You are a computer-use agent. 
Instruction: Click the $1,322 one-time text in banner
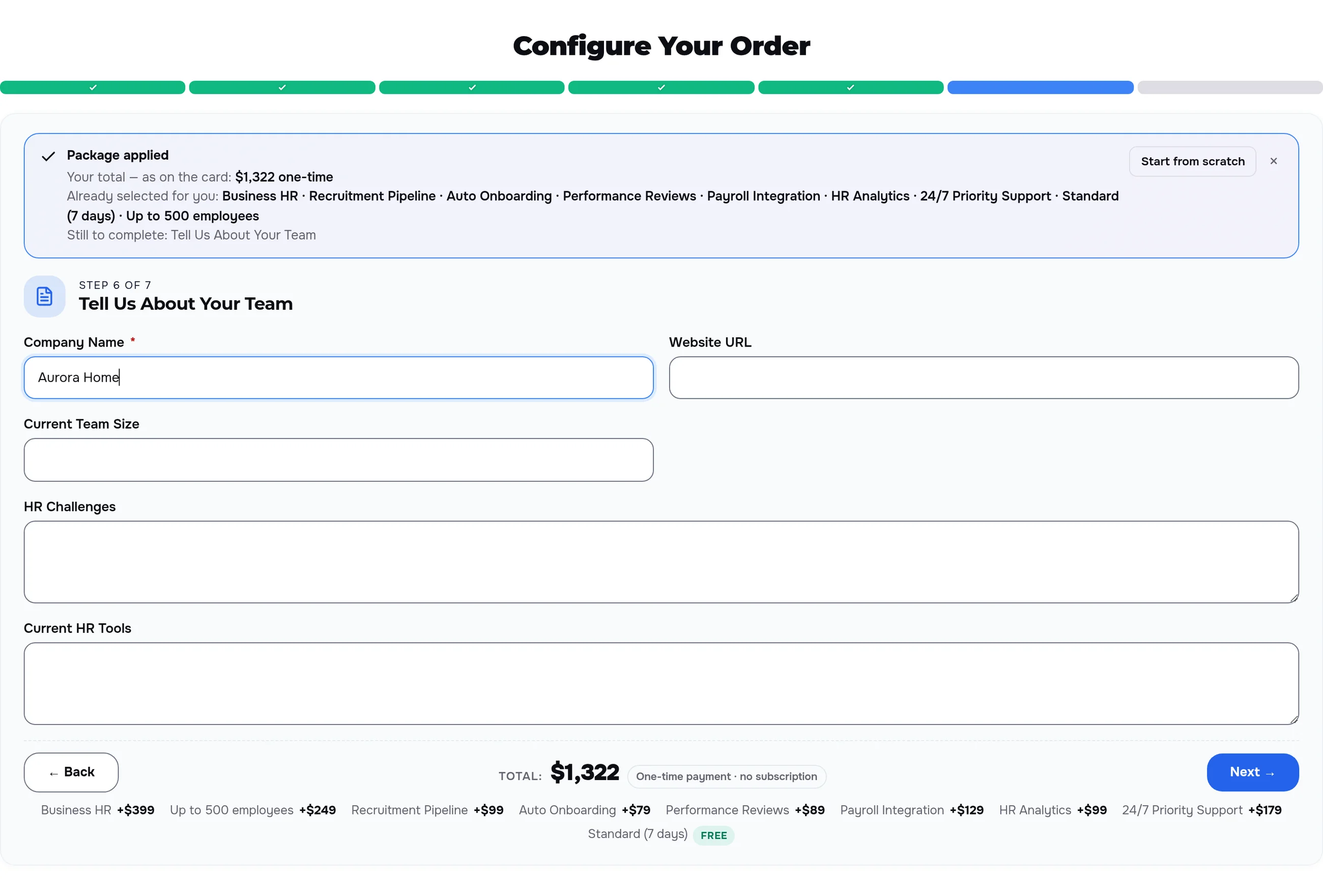[x=283, y=177]
